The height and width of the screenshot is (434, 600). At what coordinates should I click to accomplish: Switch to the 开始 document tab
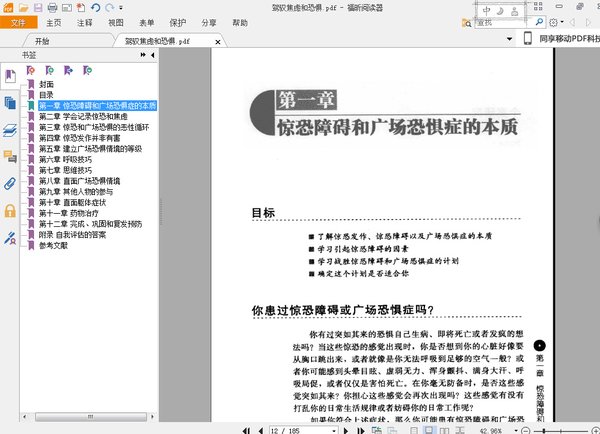point(42,41)
